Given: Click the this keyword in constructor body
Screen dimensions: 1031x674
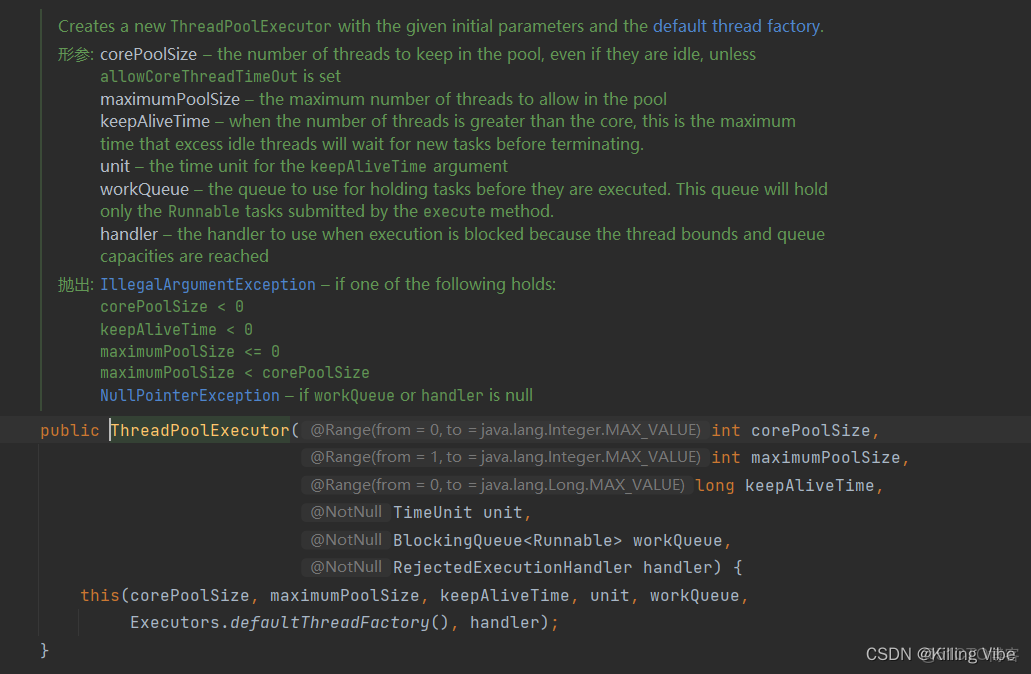Looking at the screenshot, I should 100,596.
